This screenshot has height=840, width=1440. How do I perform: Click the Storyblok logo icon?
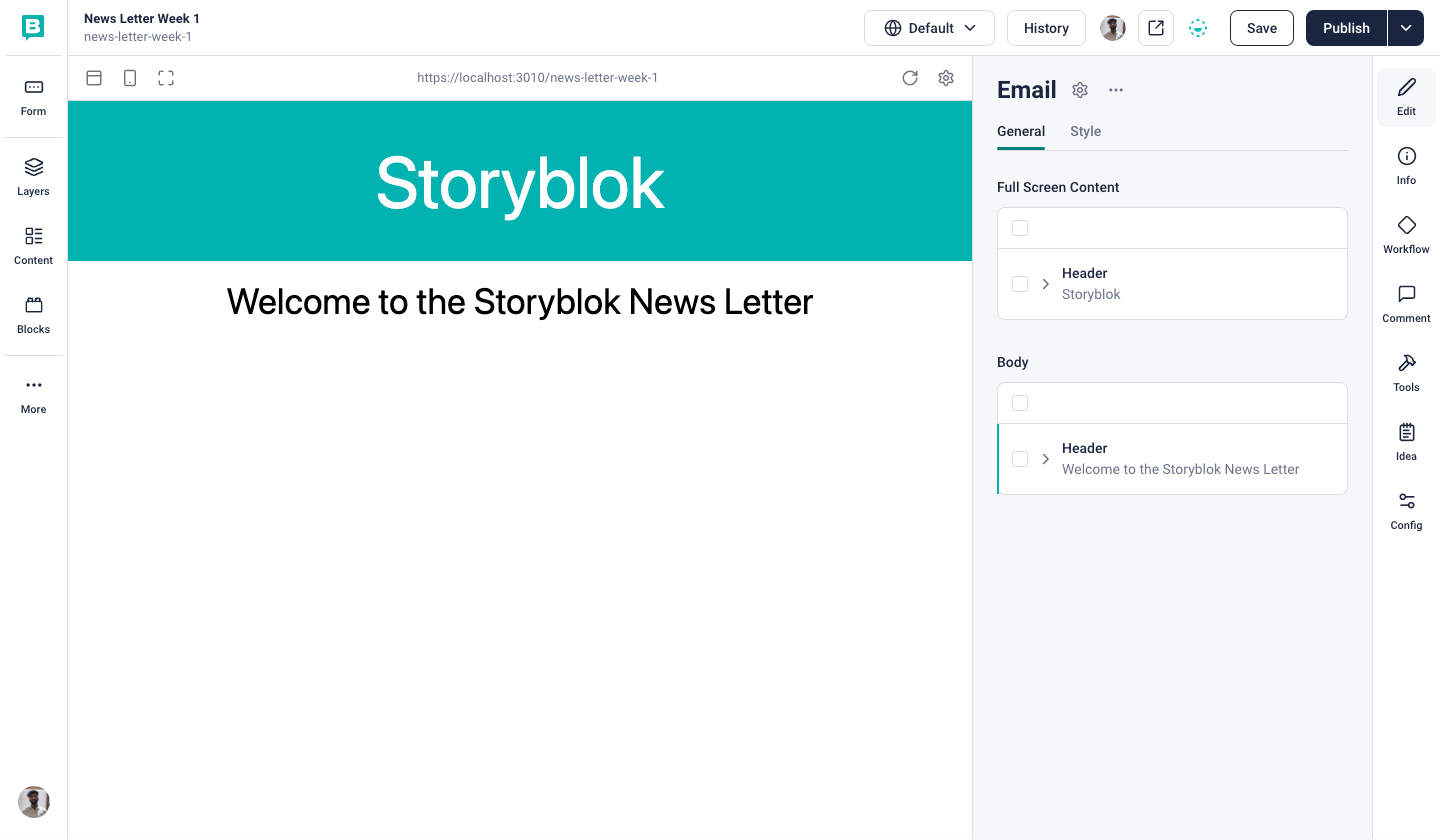coord(33,28)
